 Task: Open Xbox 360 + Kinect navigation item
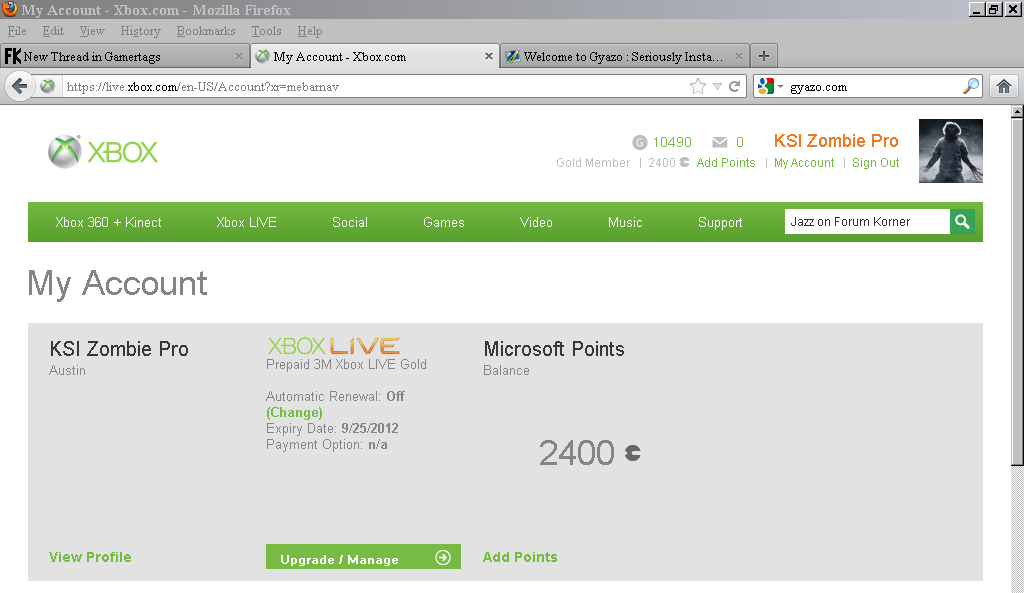coord(108,222)
